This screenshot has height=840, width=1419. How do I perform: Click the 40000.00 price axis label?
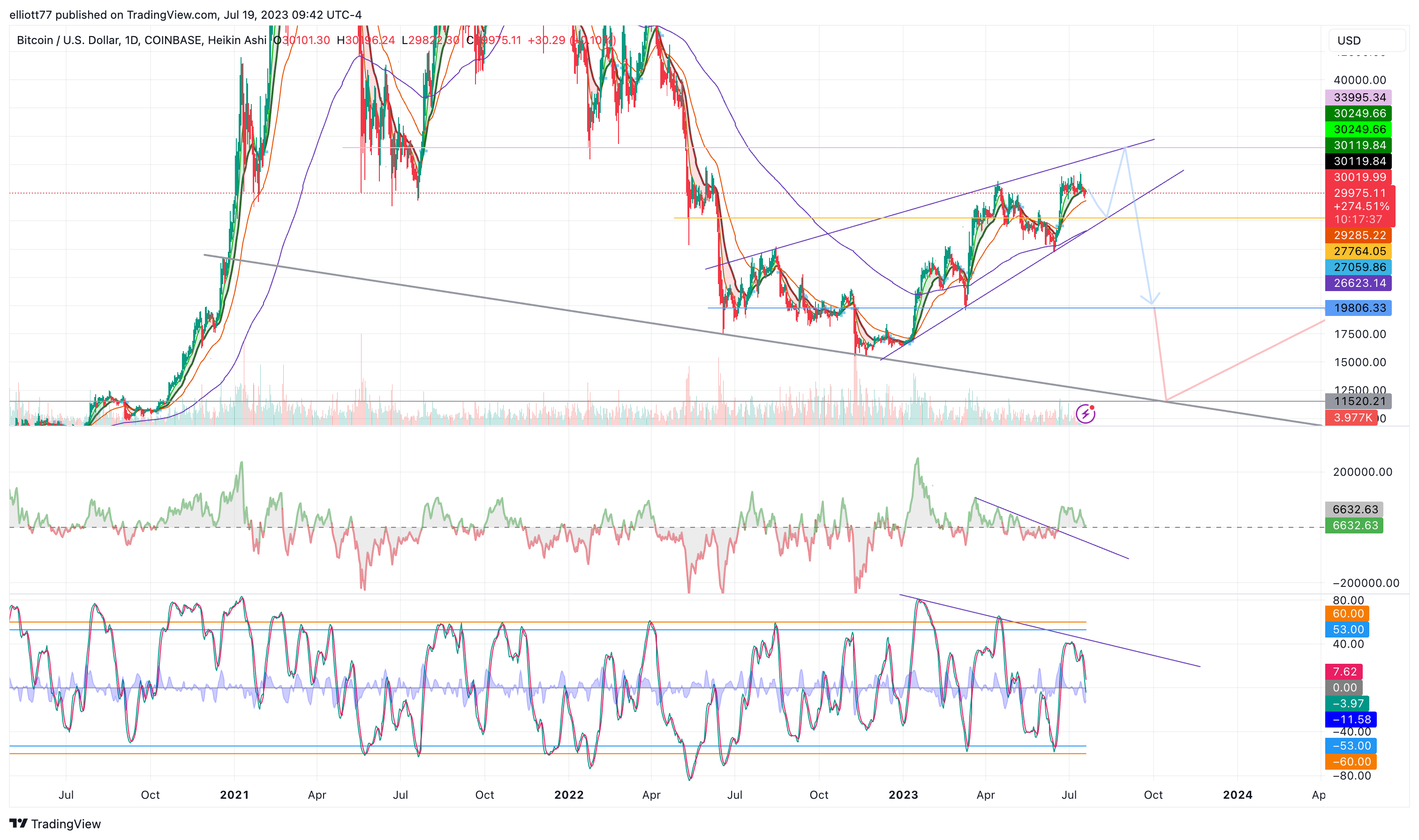point(1359,80)
